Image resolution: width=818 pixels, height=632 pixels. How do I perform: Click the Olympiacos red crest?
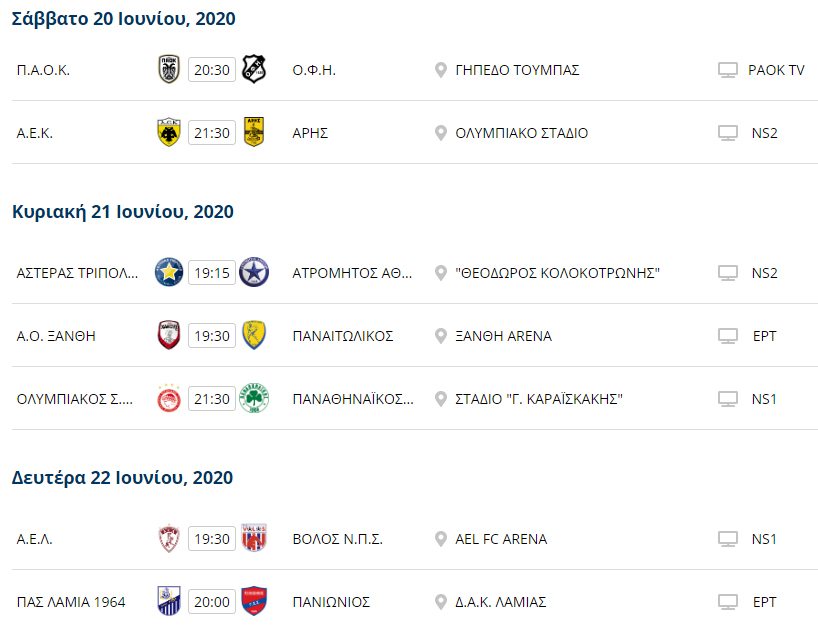tap(169, 399)
